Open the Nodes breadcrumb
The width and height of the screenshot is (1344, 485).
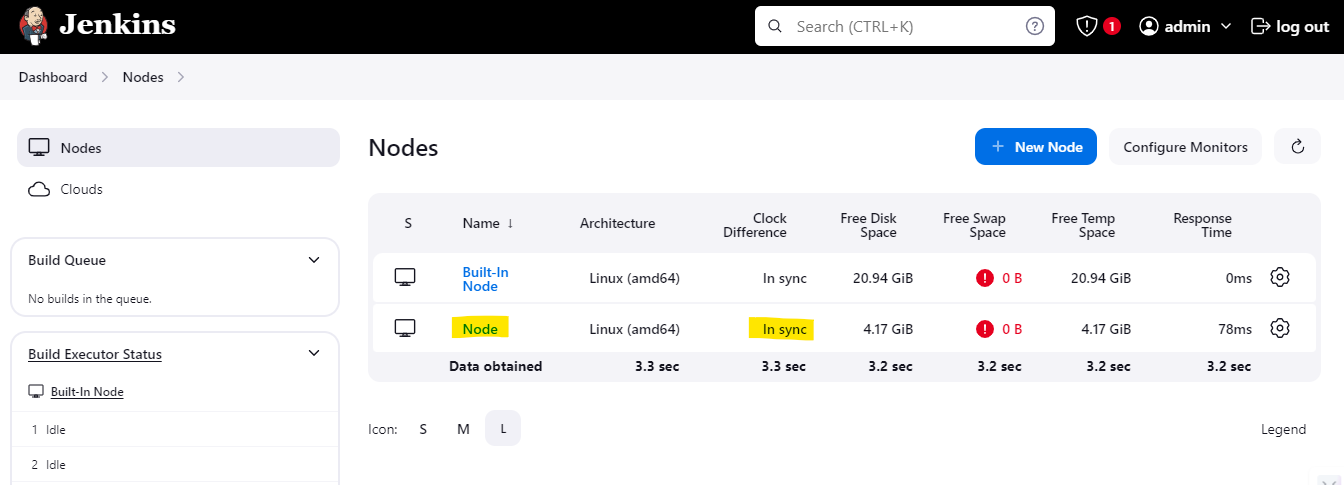143,77
